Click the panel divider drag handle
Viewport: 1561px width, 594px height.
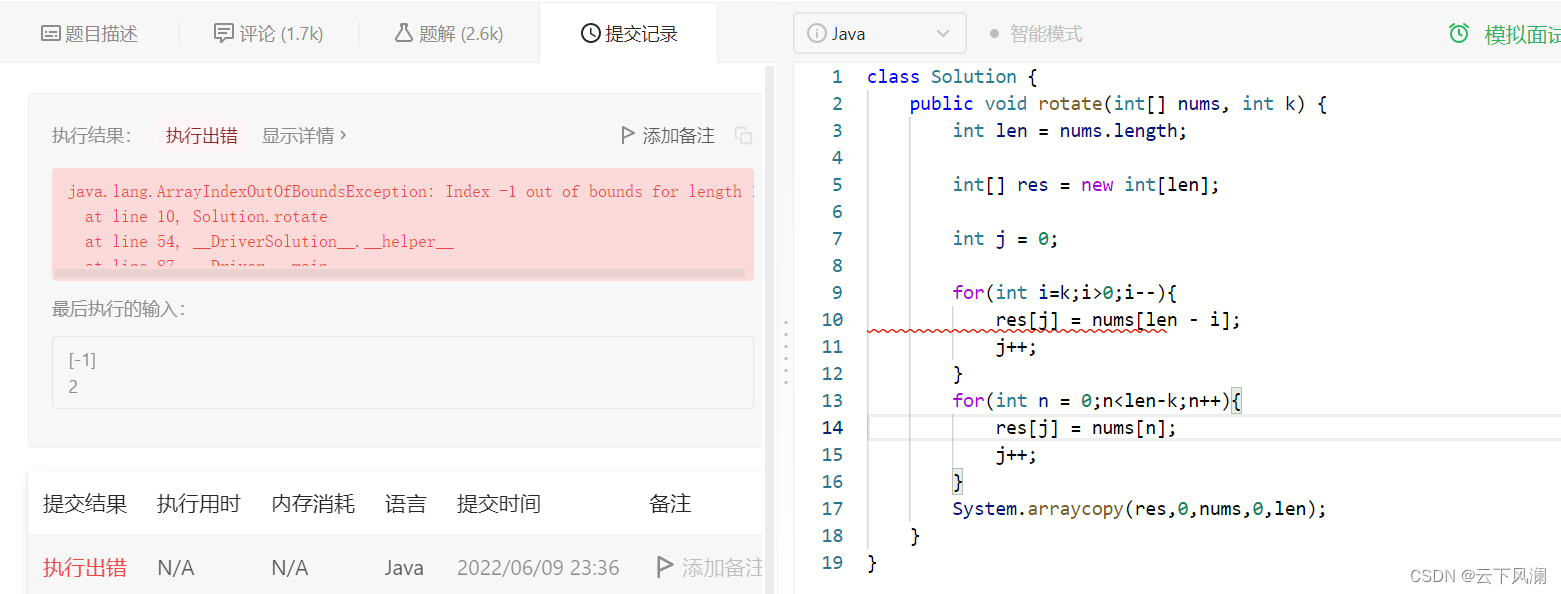[x=785, y=353]
